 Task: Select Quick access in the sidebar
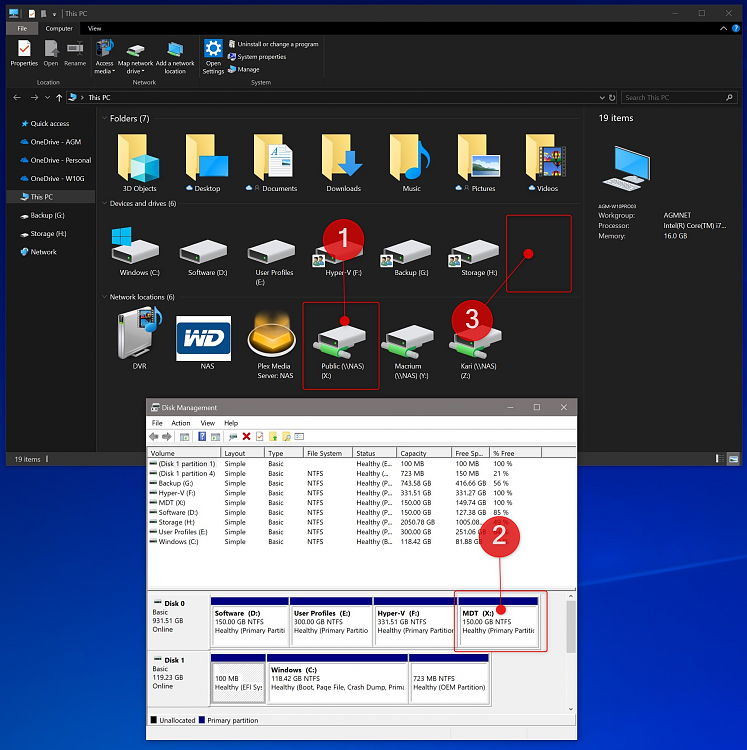click(x=45, y=123)
